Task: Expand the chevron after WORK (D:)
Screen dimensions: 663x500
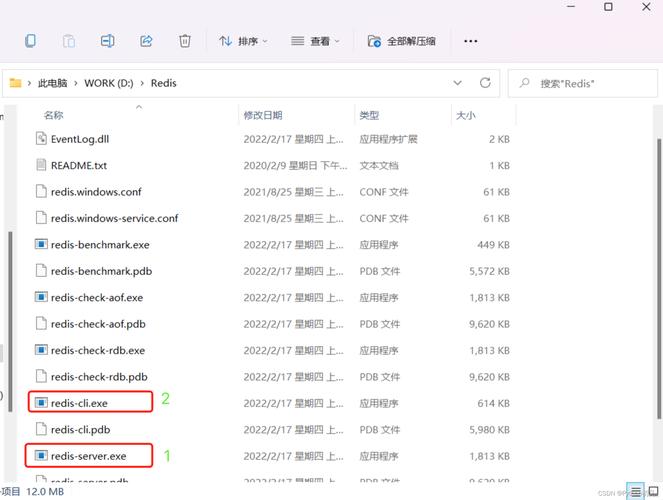Action: click(142, 83)
